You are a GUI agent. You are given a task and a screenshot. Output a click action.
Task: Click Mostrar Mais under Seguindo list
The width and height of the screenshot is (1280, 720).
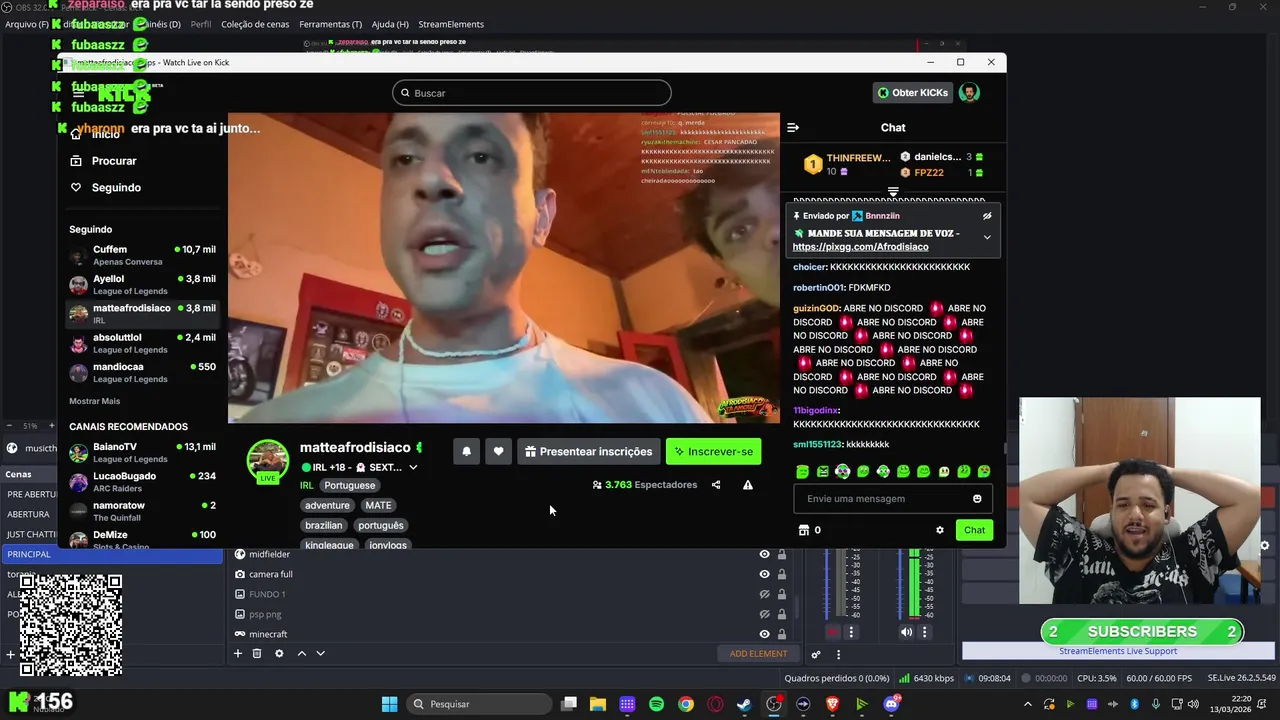tap(94, 401)
